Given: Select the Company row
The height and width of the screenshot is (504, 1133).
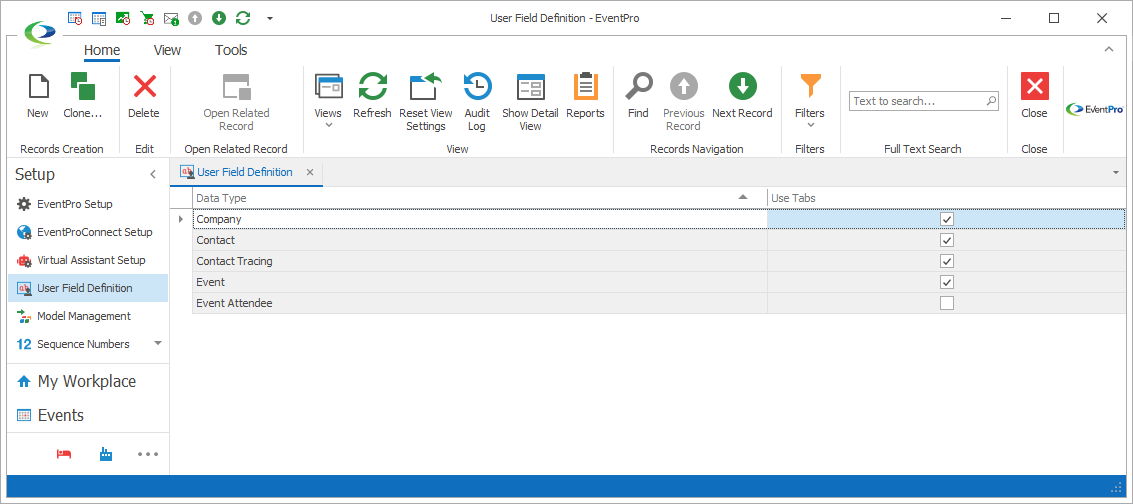Looking at the screenshot, I should 658,219.
